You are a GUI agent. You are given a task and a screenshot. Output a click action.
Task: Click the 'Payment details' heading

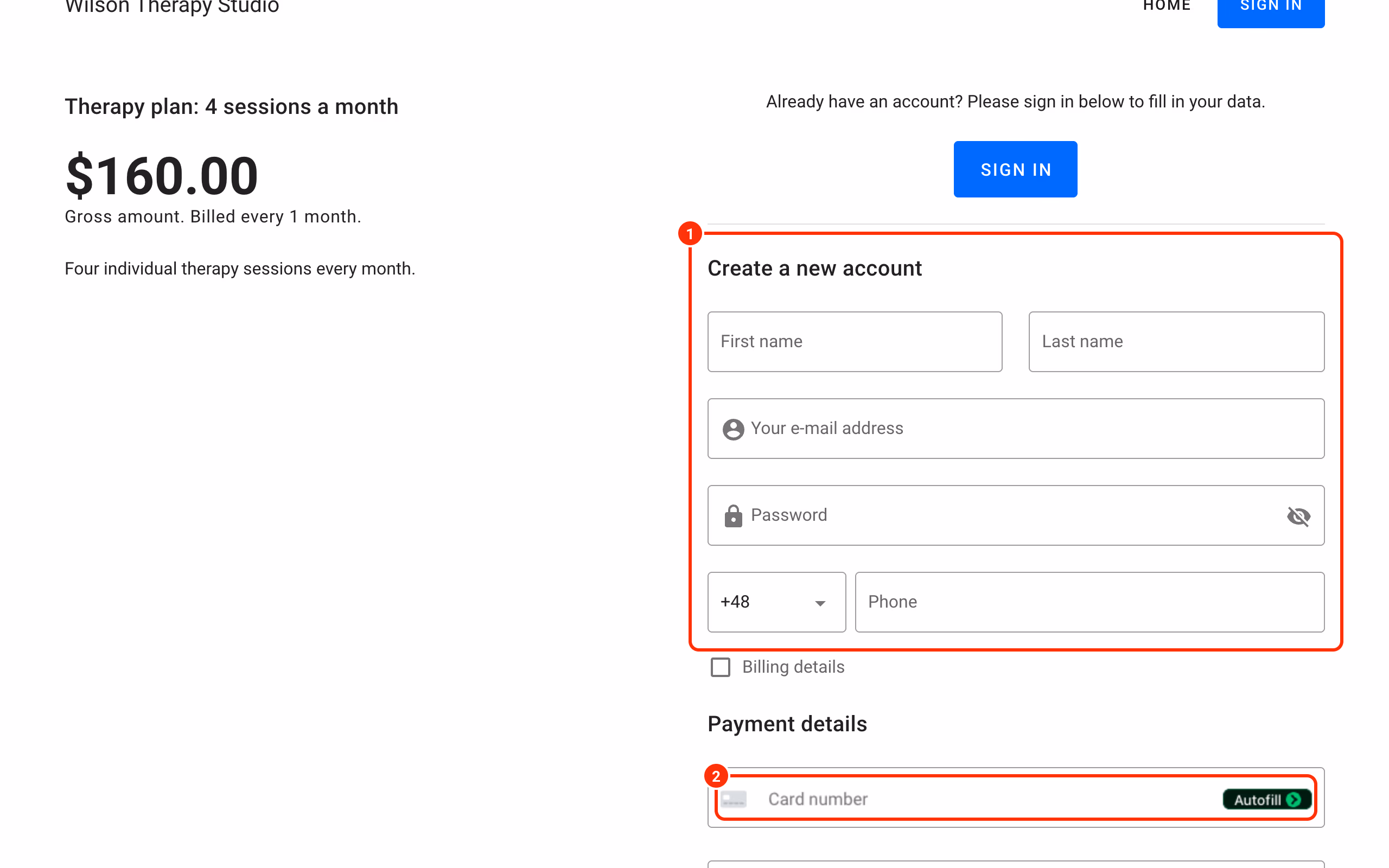(x=787, y=724)
